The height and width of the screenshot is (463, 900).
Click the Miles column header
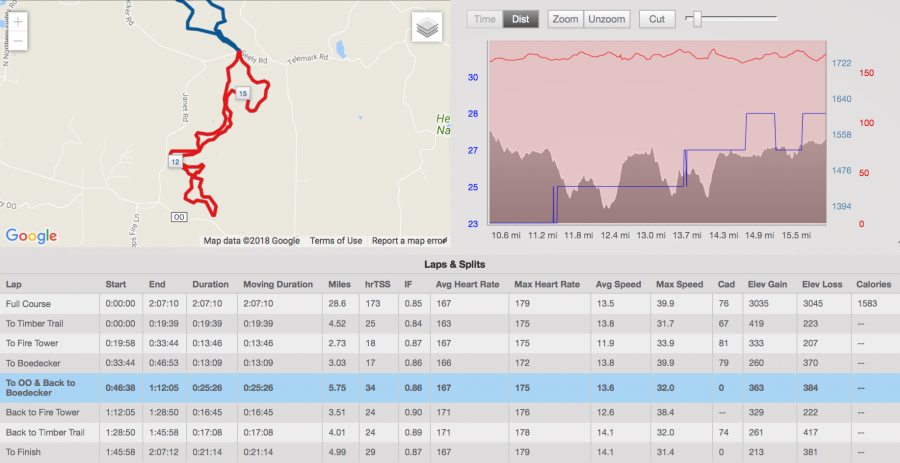339,284
